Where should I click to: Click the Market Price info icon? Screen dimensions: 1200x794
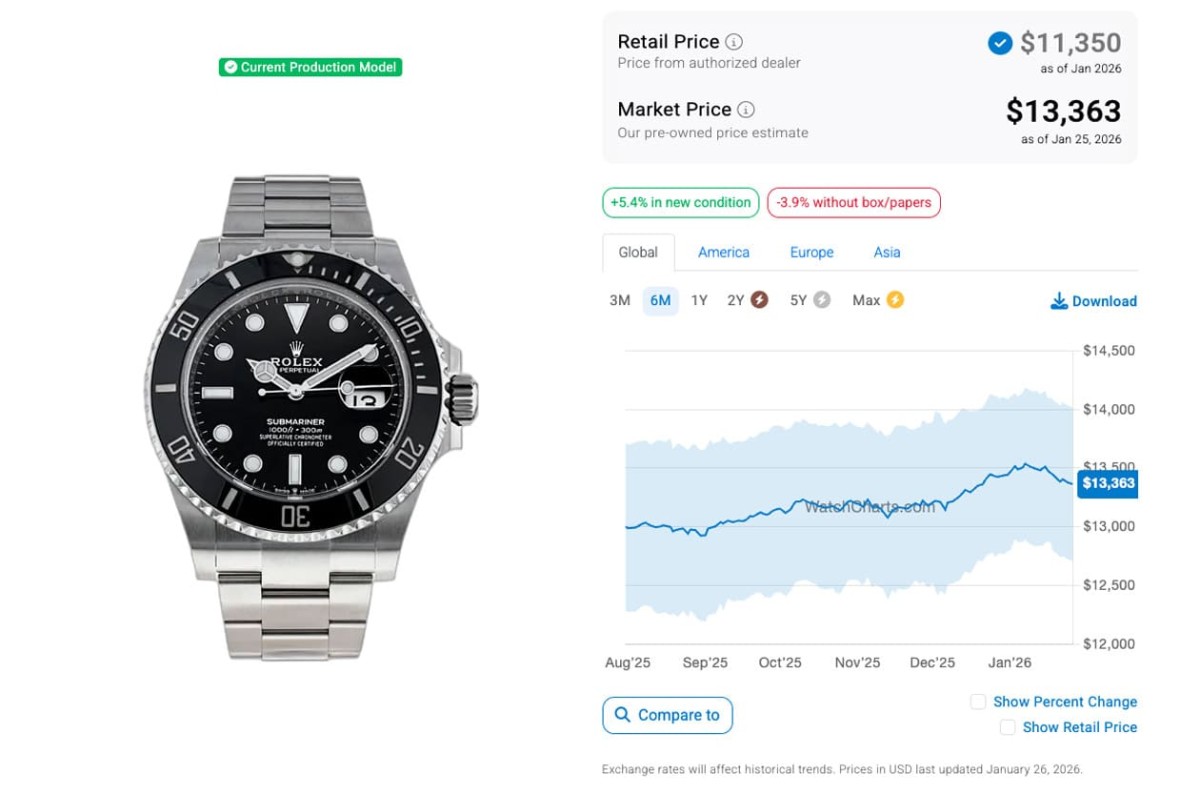pos(746,110)
